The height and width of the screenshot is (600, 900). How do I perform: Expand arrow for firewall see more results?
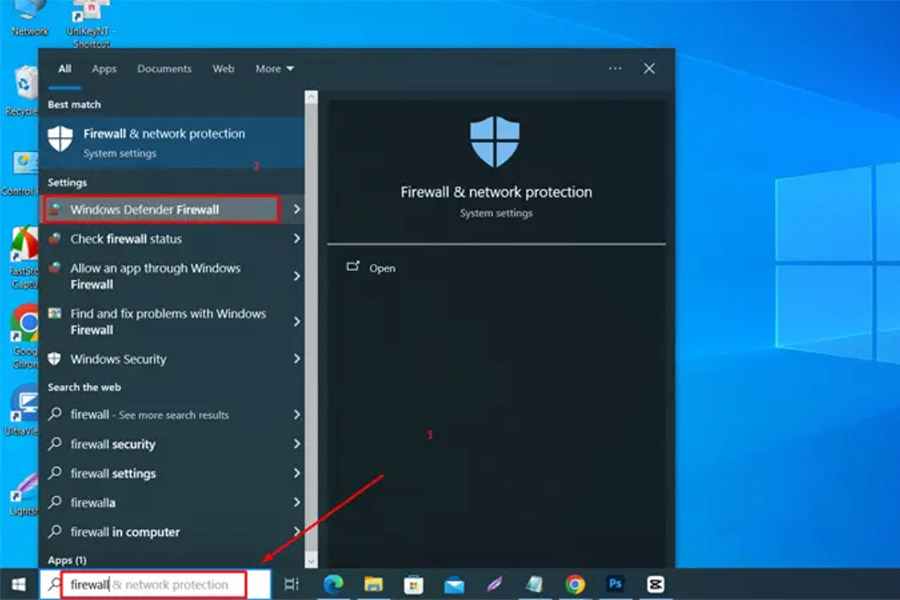(x=297, y=415)
